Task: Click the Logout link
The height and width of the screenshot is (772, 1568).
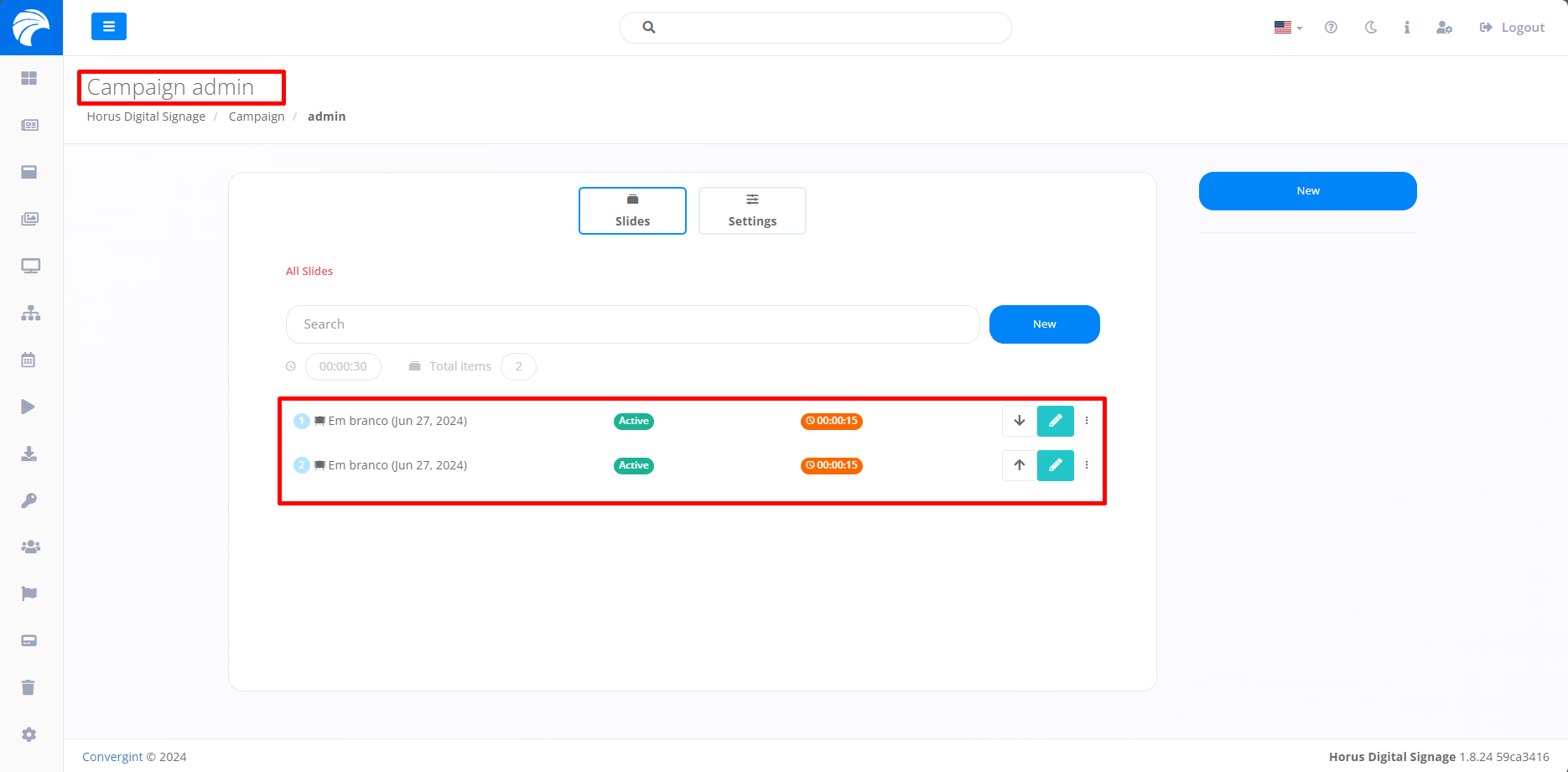Action: coord(1512,28)
